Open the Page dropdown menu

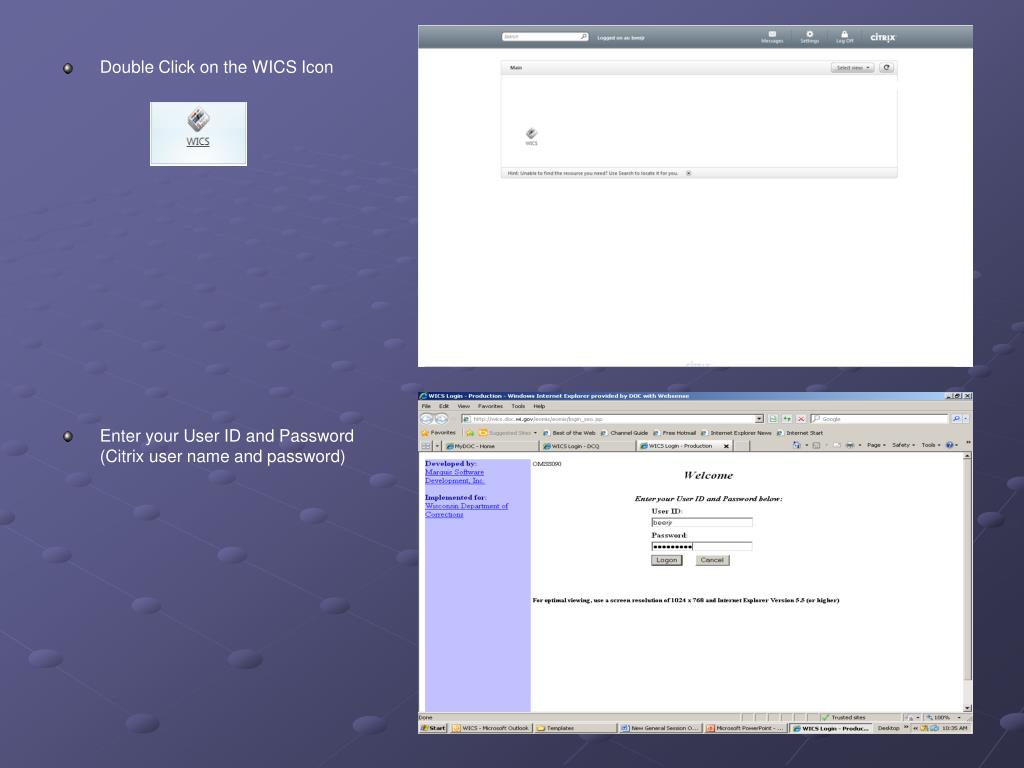pos(876,445)
